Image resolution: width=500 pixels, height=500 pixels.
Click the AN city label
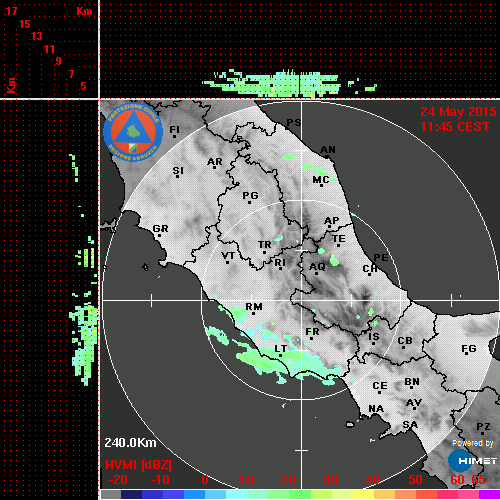tap(328, 150)
